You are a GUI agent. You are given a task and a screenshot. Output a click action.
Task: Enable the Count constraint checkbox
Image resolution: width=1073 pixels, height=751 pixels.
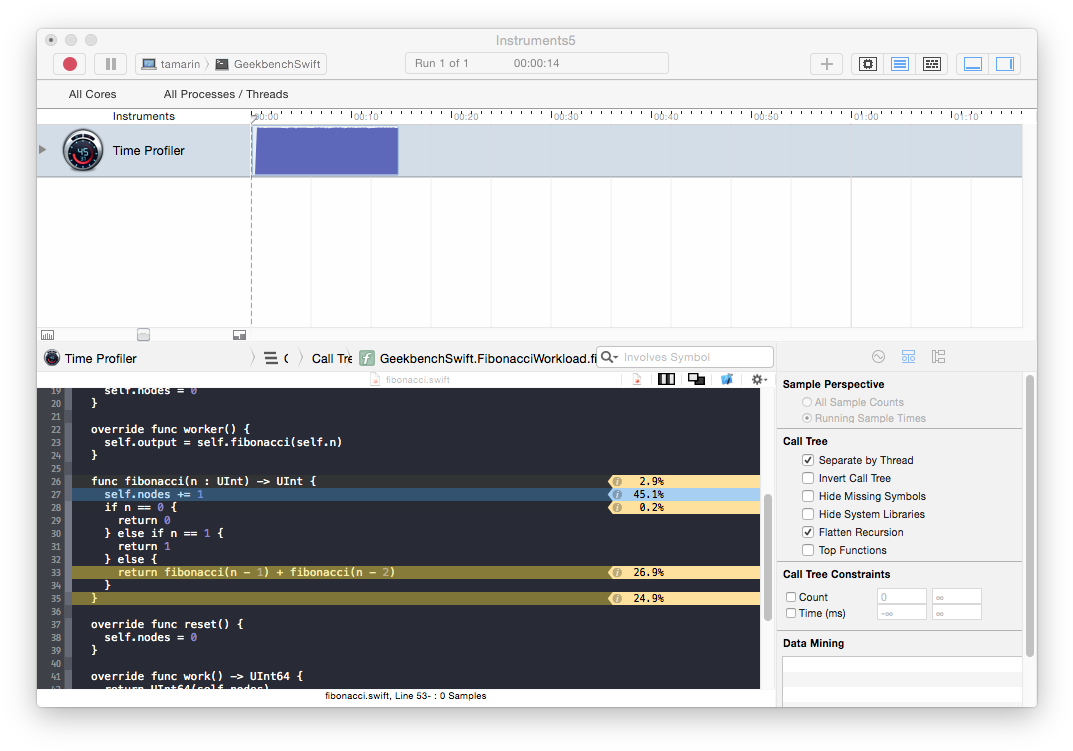click(x=791, y=597)
